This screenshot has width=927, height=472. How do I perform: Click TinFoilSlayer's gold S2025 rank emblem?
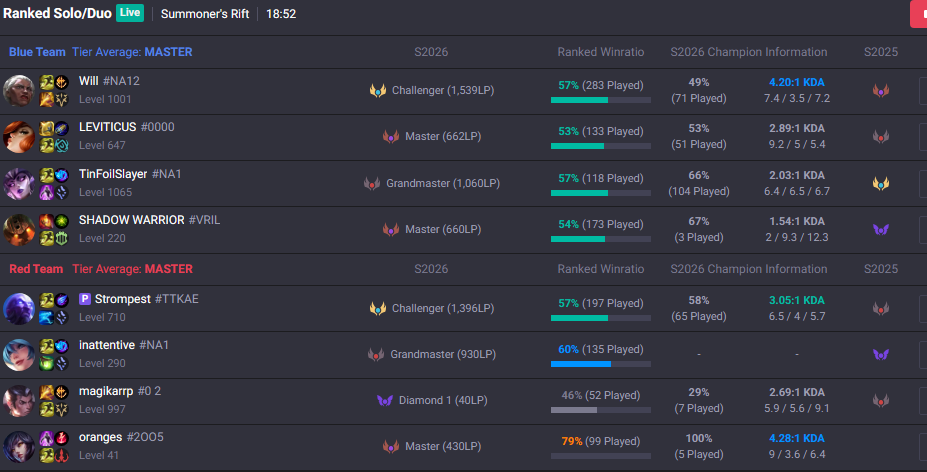click(881, 183)
